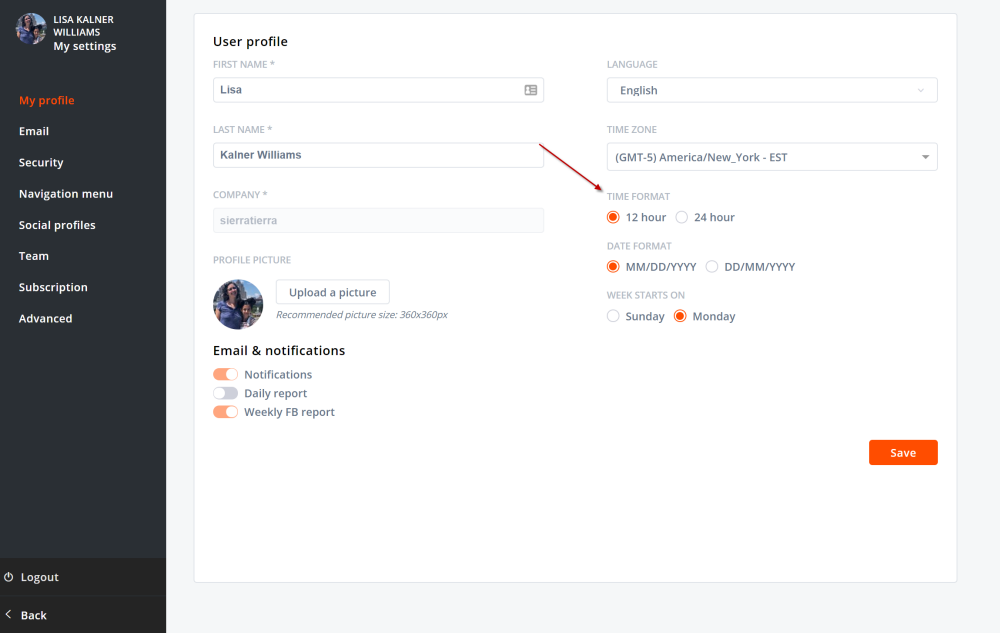Viewport: 1000px width, 633px height.
Task: Expand the Time Zone dropdown
Action: 771,157
